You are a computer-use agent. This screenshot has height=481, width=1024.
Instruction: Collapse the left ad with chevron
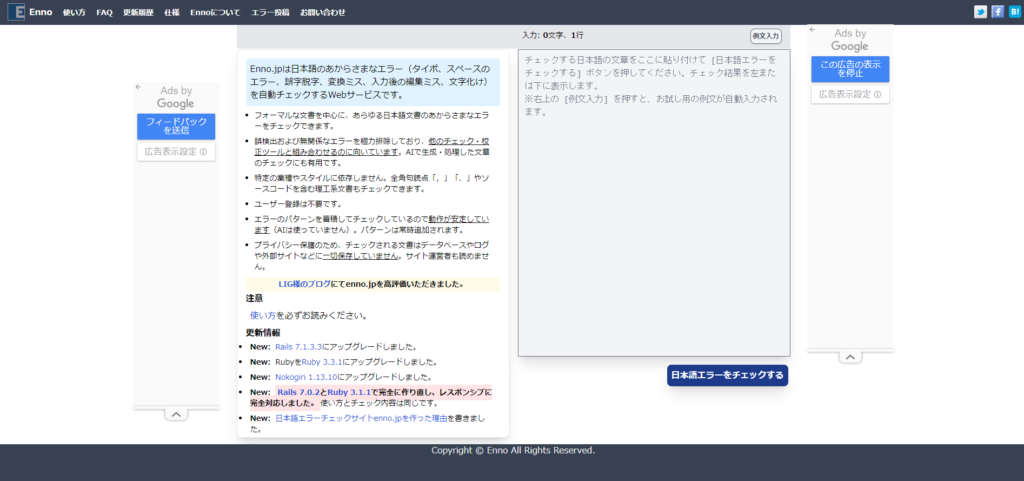[175, 414]
